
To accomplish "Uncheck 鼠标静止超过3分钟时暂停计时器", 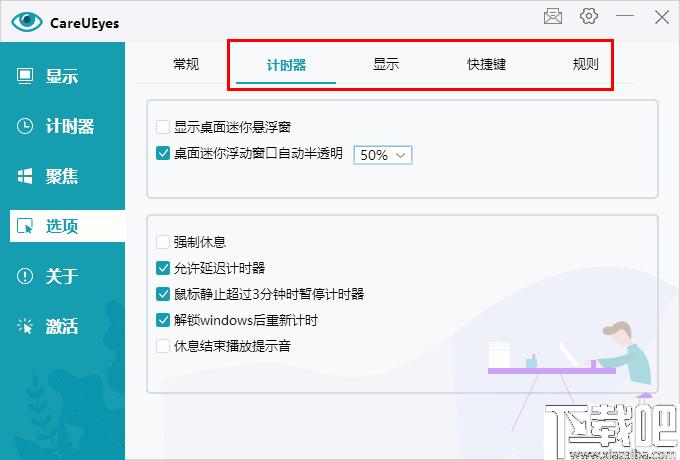I will [163, 294].
